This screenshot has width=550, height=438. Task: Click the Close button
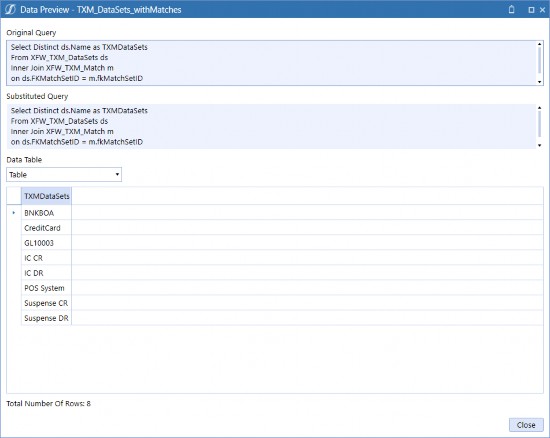(x=526, y=425)
